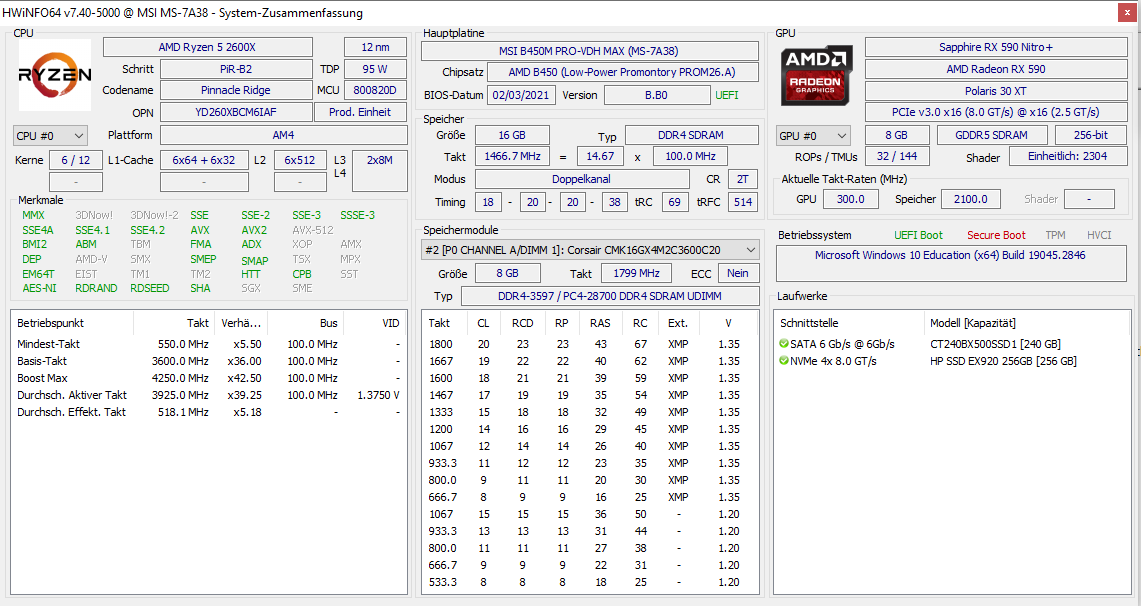Click the VID column header

375,323
